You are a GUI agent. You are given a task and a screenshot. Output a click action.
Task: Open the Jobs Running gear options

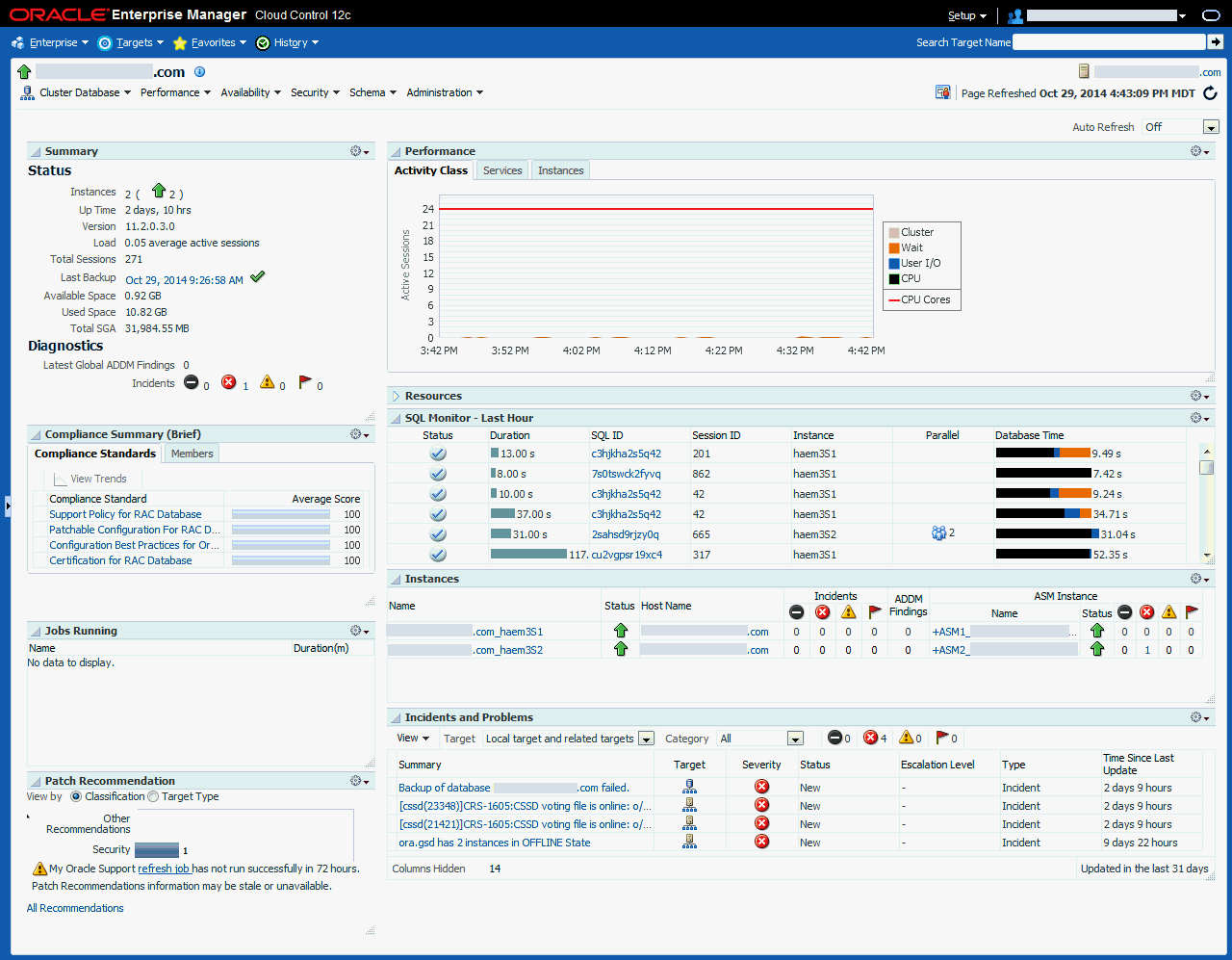[360, 631]
